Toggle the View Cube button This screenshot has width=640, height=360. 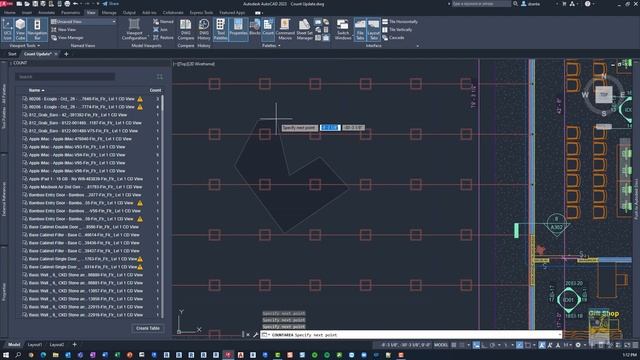pos(20,30)
